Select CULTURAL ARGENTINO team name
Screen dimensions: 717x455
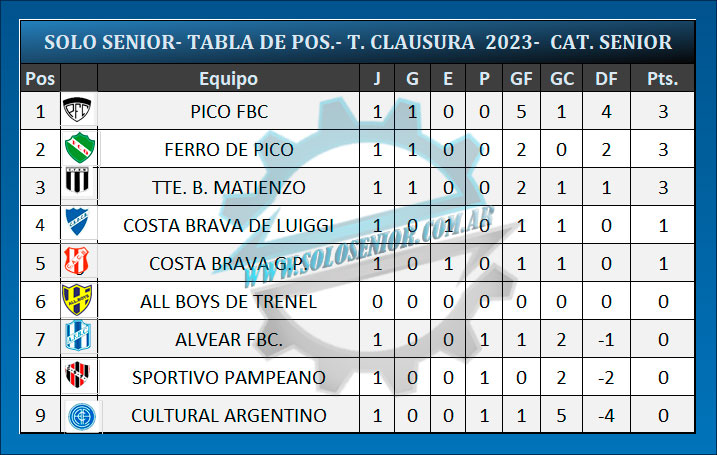point(229,415)
